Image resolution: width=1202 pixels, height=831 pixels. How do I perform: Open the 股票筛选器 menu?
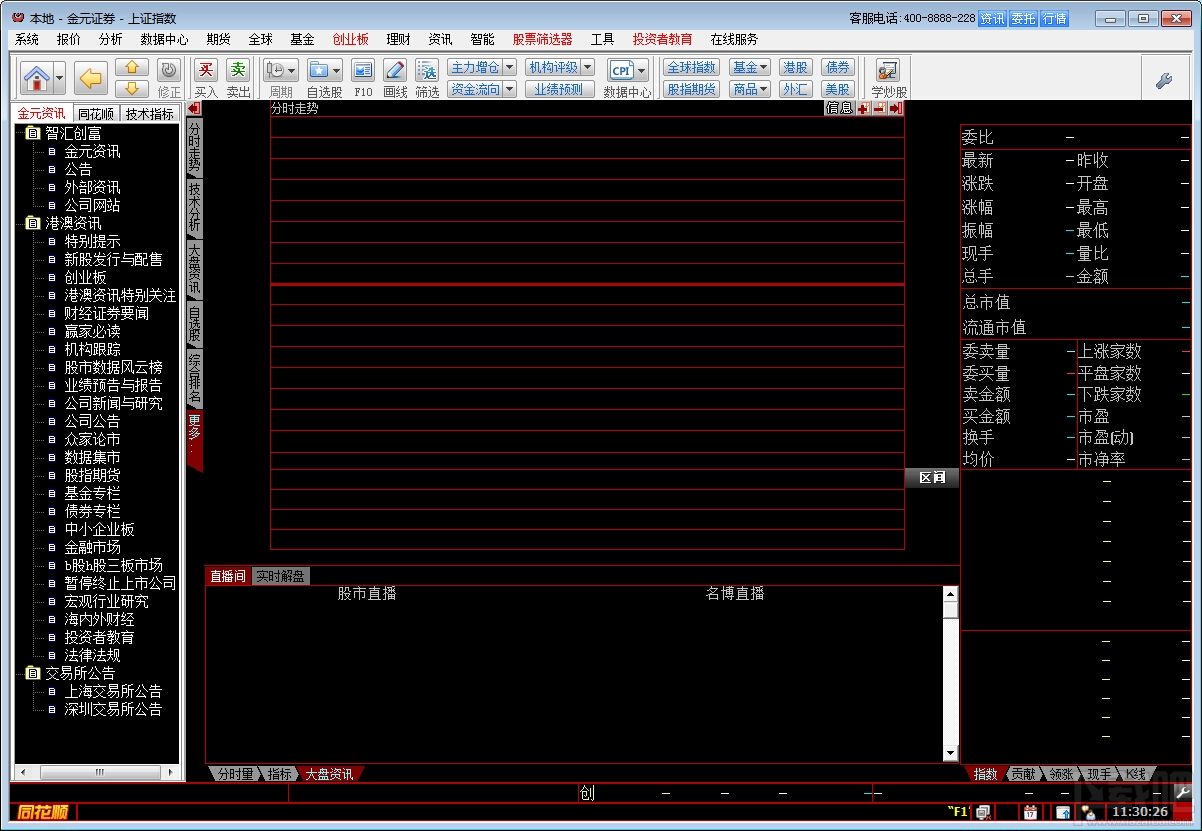543,39
